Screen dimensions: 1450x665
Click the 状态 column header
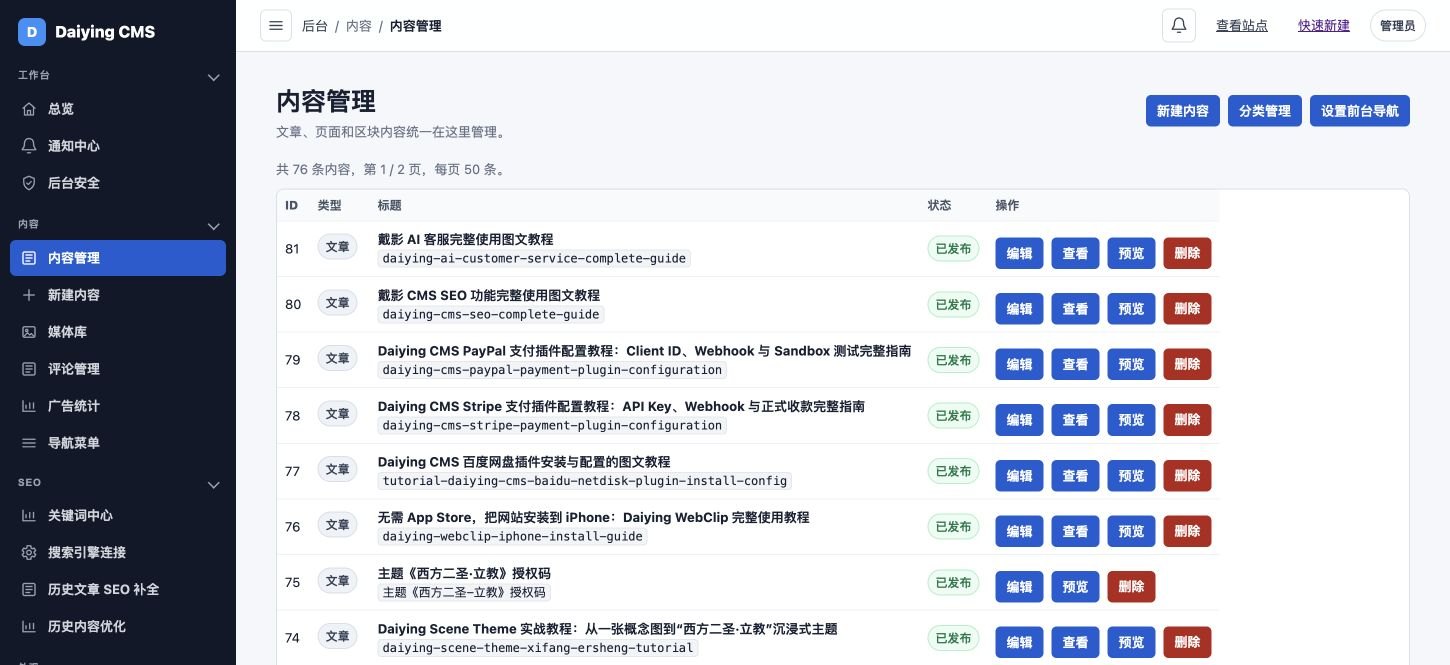[x=939, y=205]
